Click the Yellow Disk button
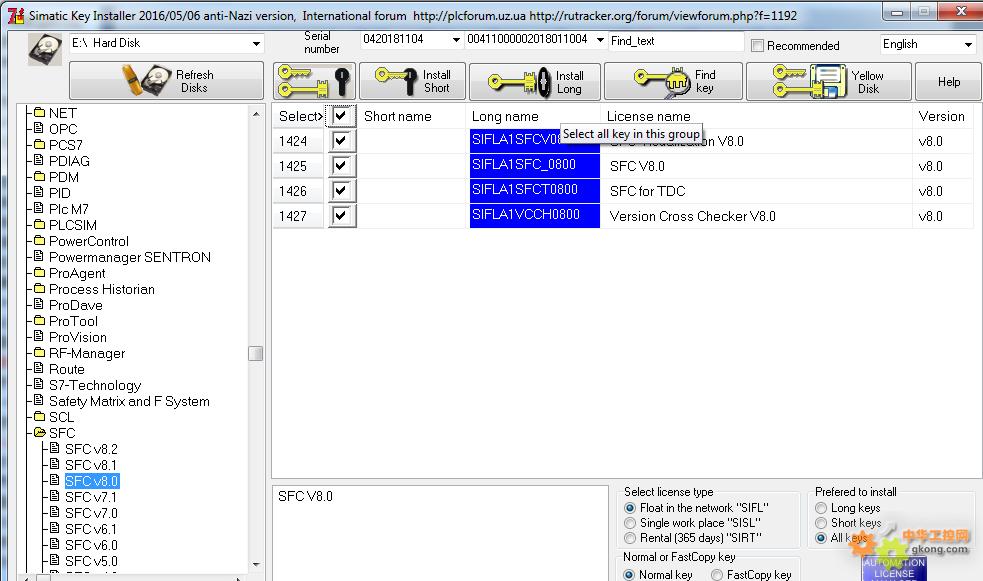The image size is (983, 581). click(828, 81)
